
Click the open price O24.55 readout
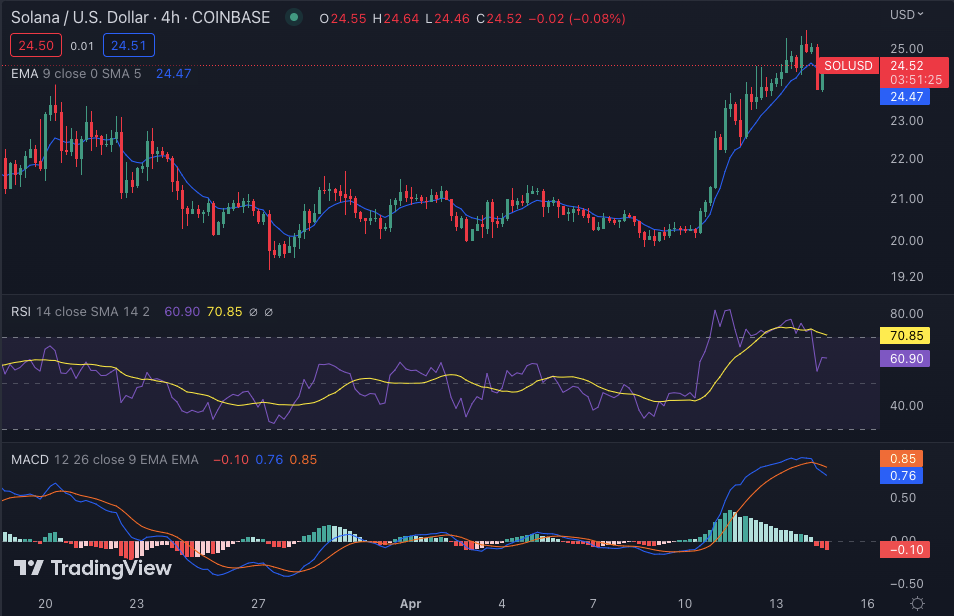pos(343,19)
